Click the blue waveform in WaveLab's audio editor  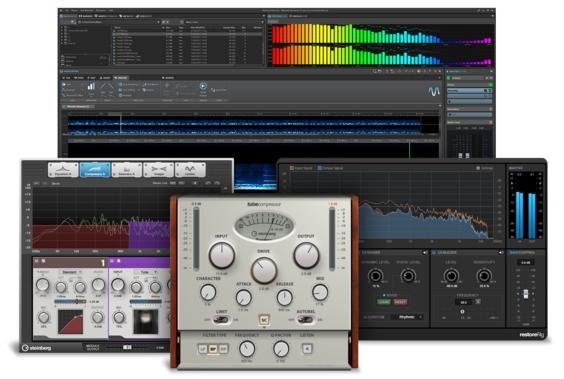(x=244, y=125)
